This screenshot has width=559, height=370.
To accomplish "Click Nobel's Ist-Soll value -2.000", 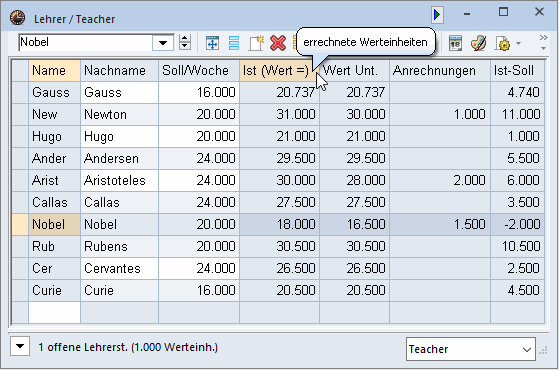I will coord(517,225).
